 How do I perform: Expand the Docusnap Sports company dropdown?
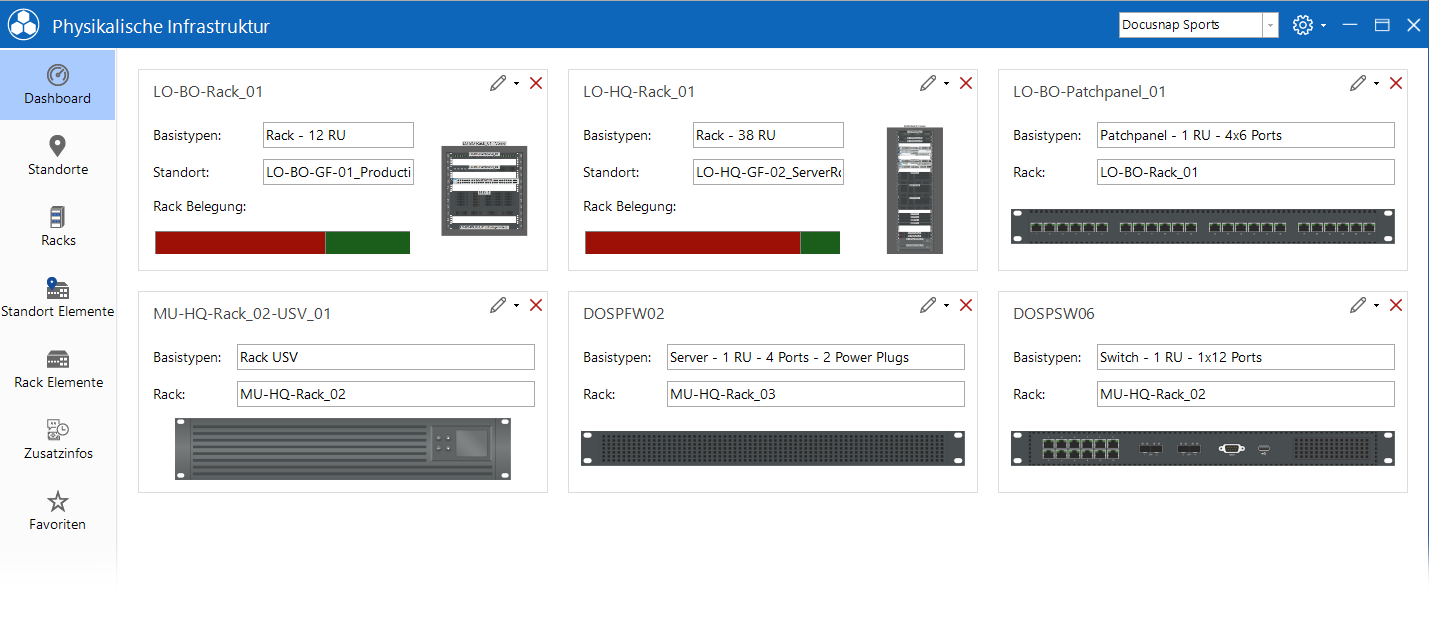tap(1270, 25)
